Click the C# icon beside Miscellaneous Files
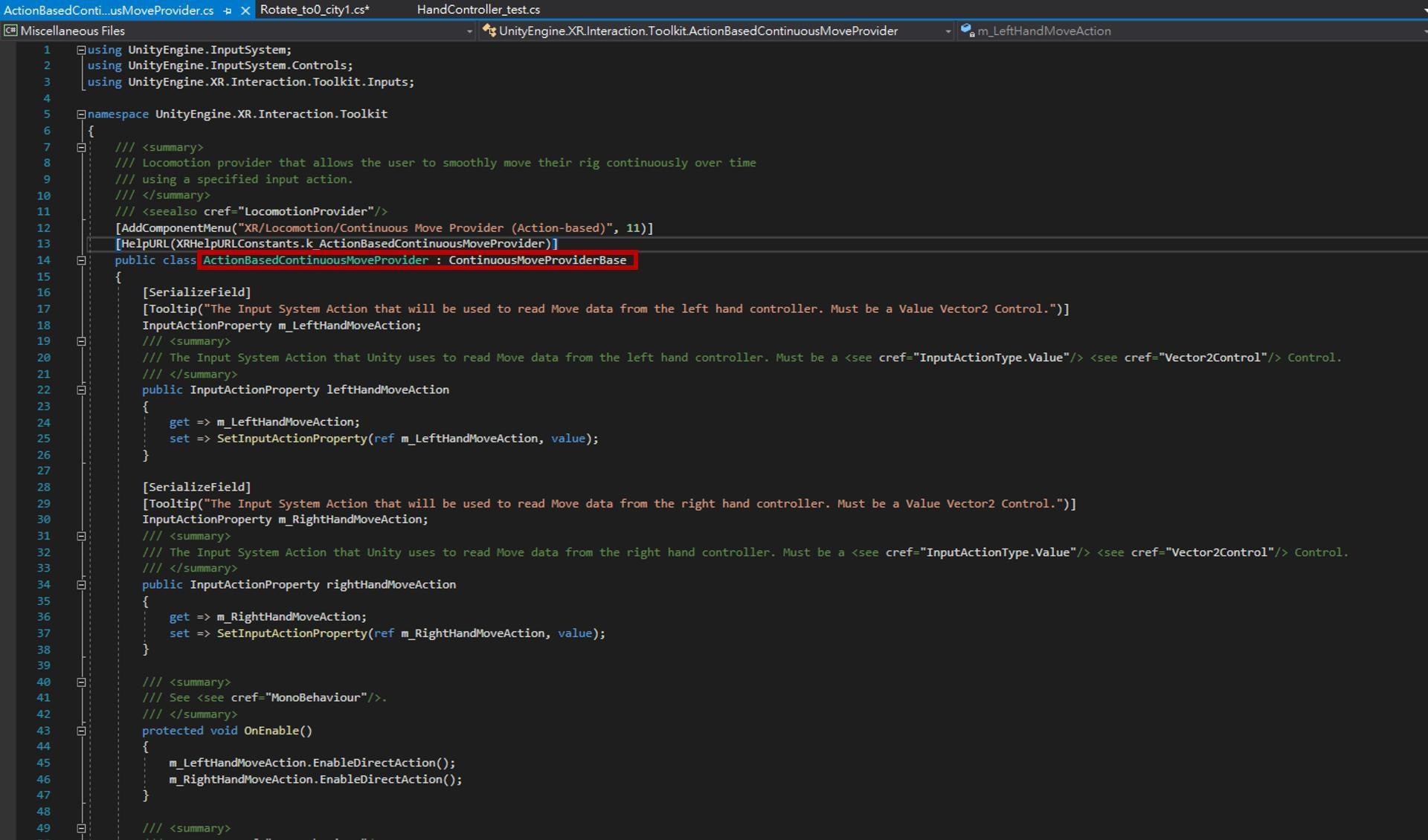This screenshot has height=840, width=1428. pyautogui.click(x=10, y=30)
